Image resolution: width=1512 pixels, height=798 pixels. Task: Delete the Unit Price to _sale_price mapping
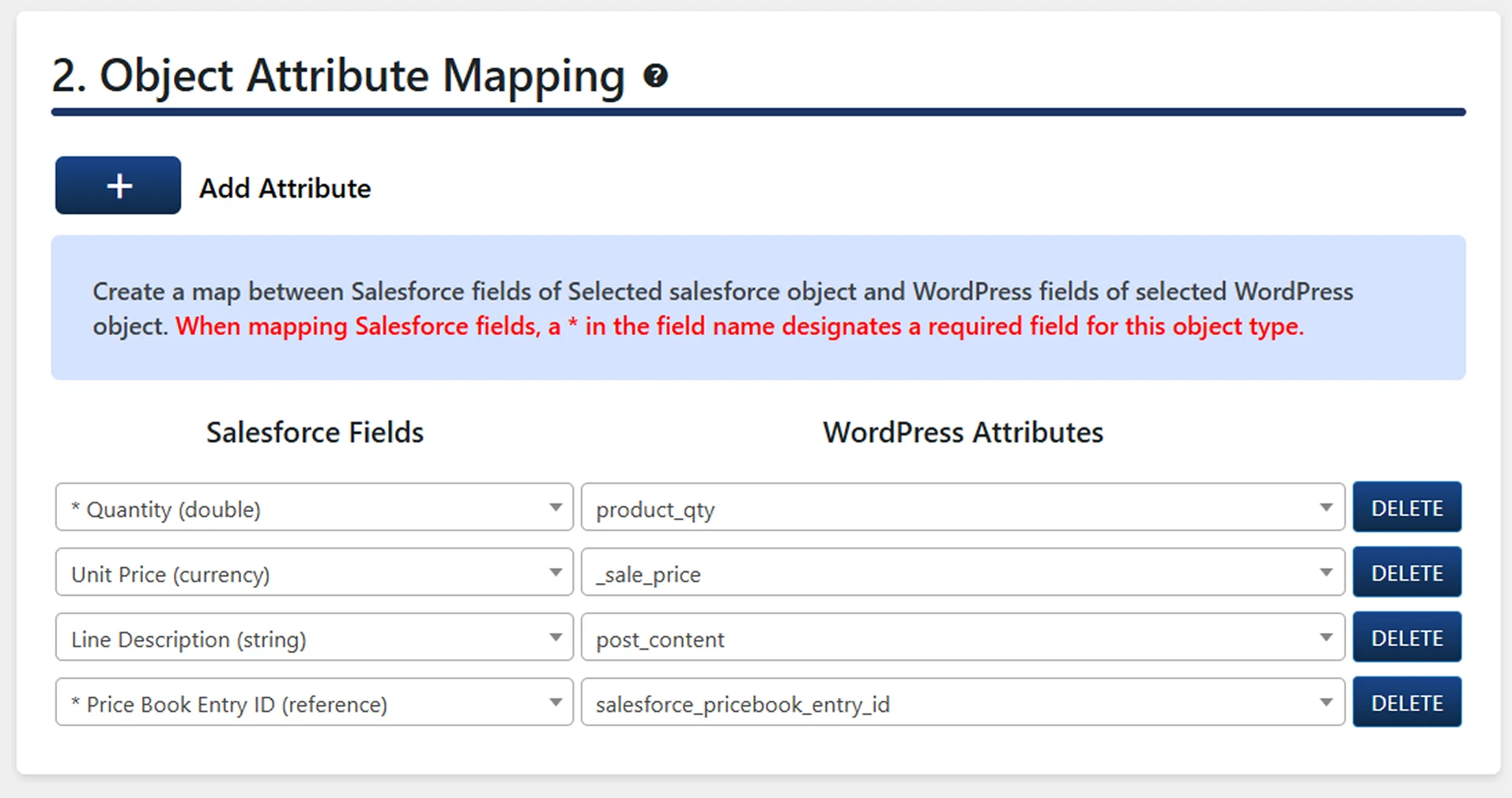[x=1407, y=572]
